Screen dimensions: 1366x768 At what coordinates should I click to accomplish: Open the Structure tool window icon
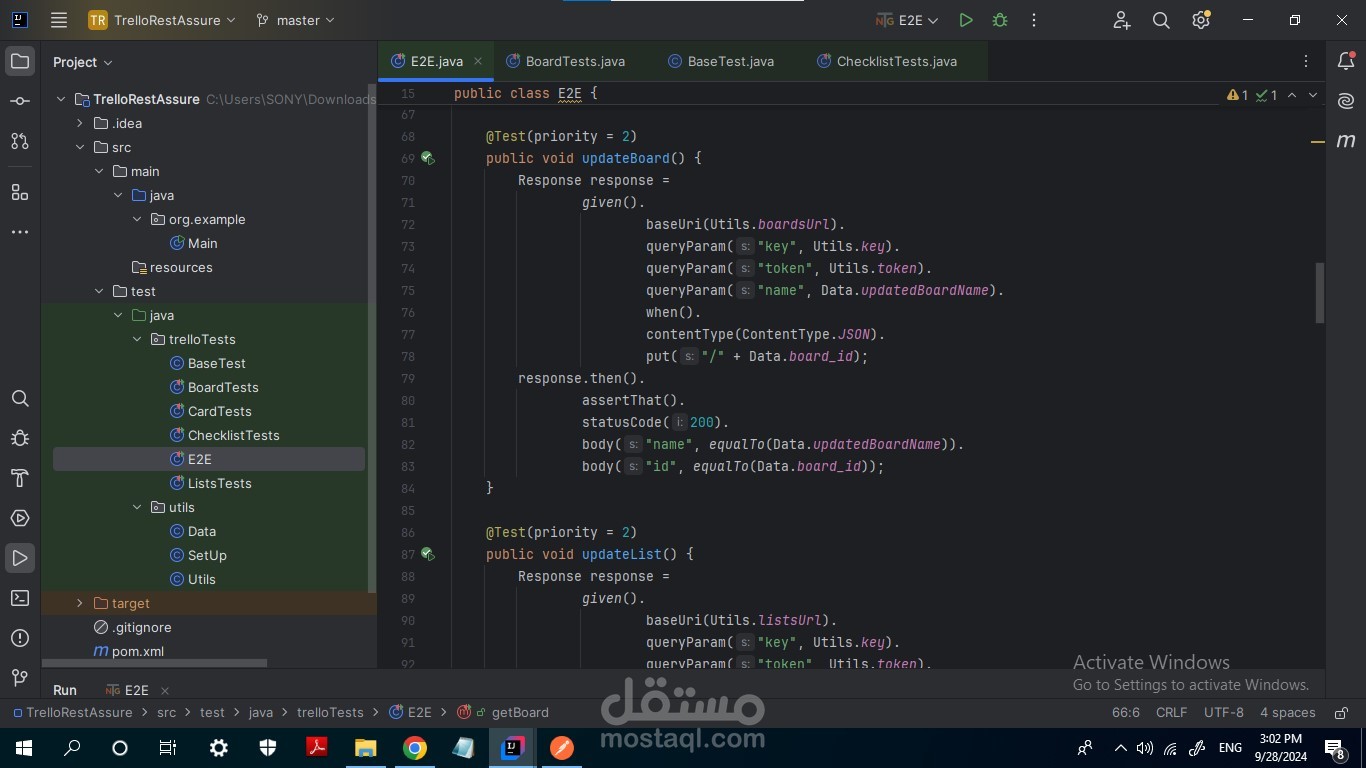pos(20,192)
